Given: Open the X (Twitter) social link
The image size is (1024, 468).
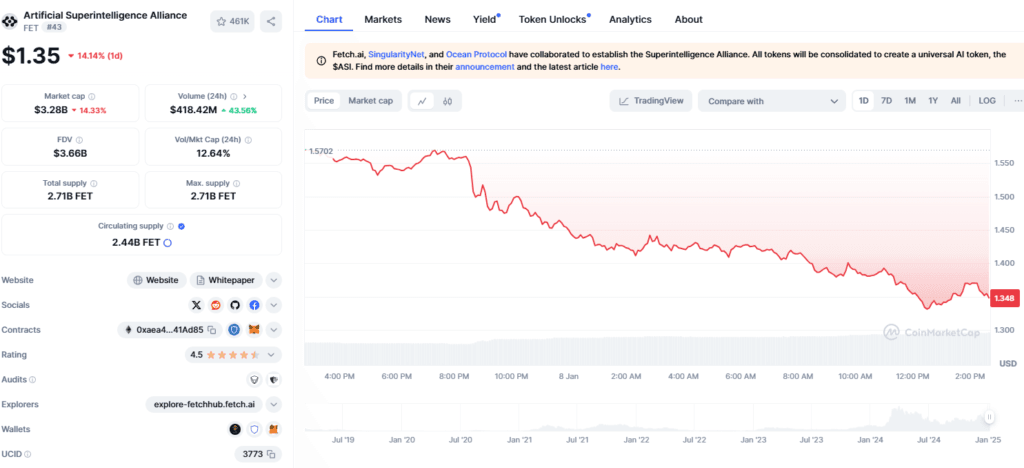Looking at the screenshot, I should pos(197,305).
